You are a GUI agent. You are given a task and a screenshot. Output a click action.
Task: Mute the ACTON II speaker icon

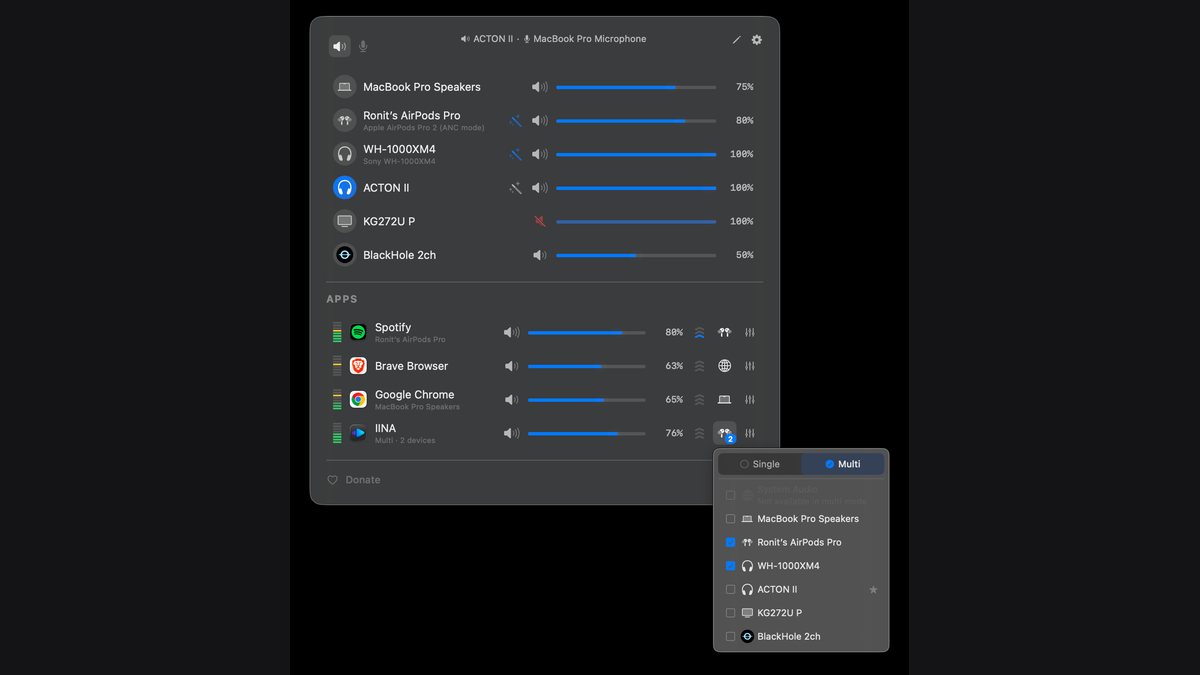[540, 188]
